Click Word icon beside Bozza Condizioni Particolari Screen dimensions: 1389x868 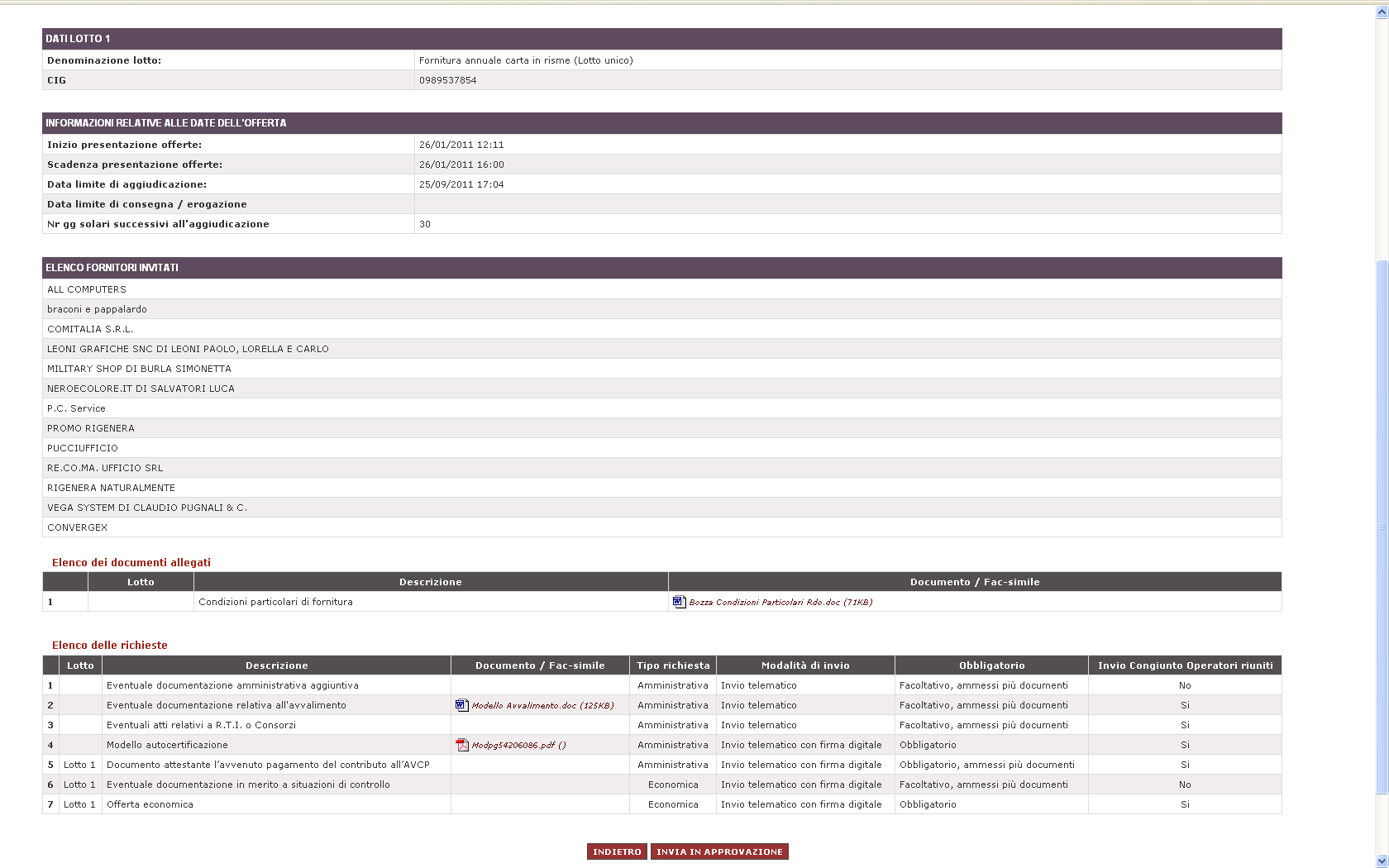[679, 602]
